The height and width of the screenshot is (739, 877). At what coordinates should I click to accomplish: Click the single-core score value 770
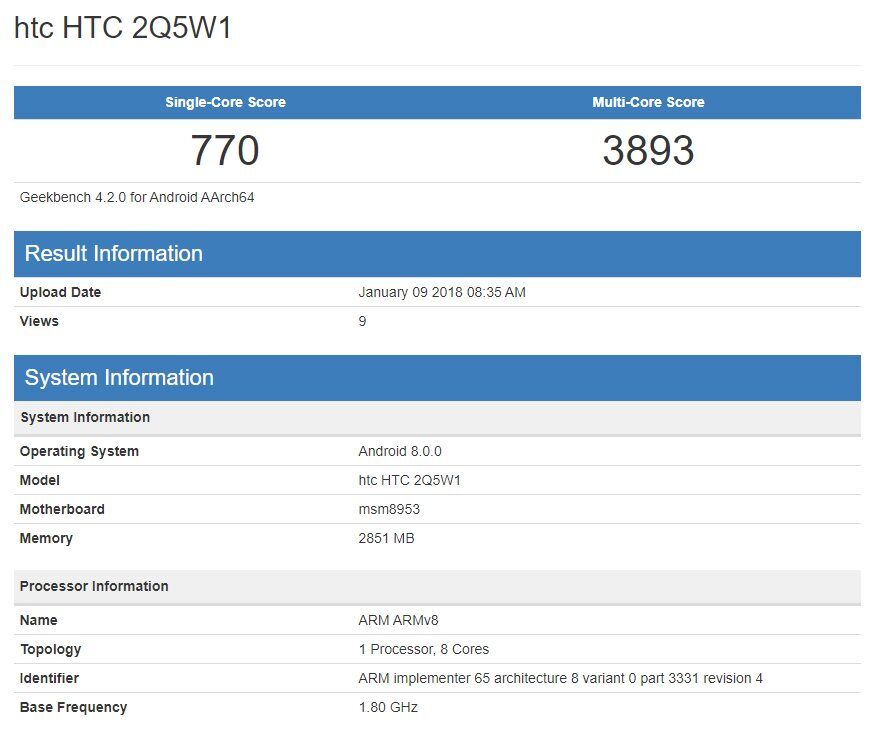[x=225, y=151]
